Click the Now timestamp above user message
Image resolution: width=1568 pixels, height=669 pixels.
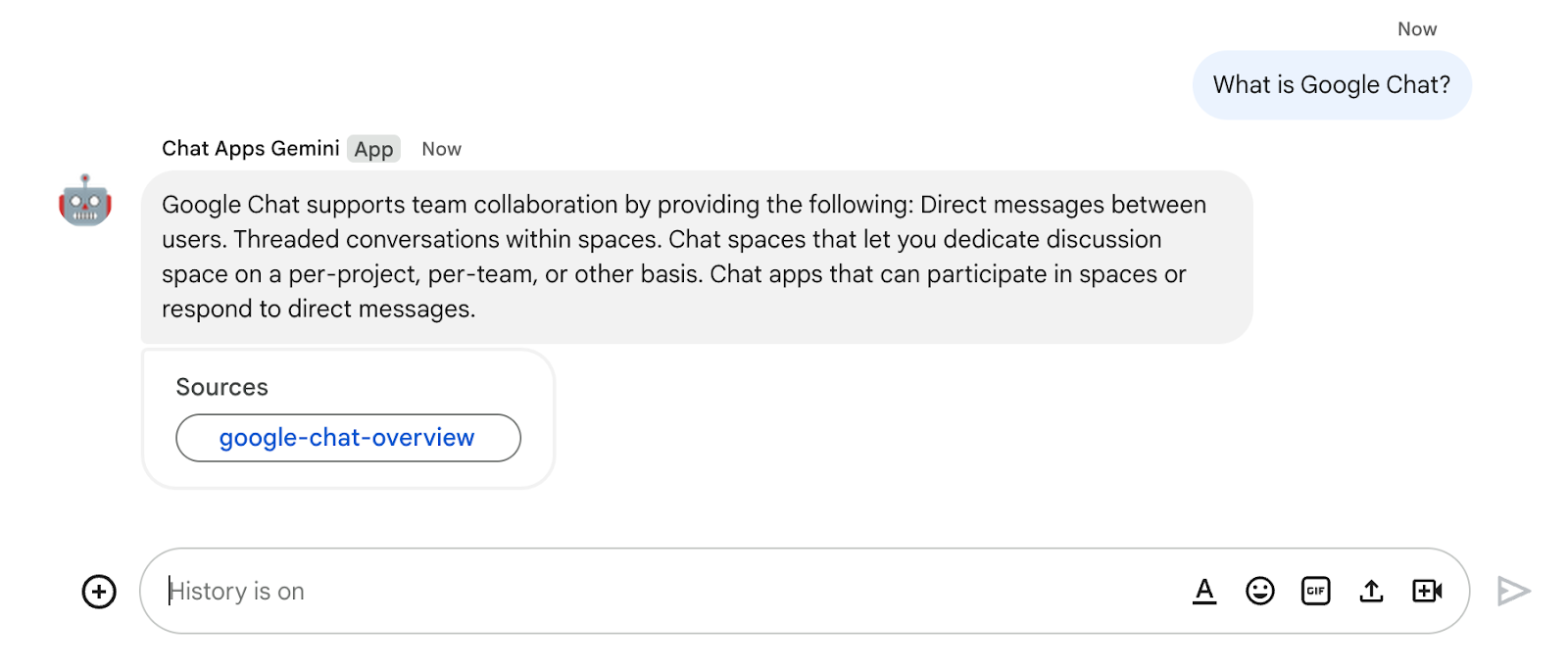(x=1416, y=29)
